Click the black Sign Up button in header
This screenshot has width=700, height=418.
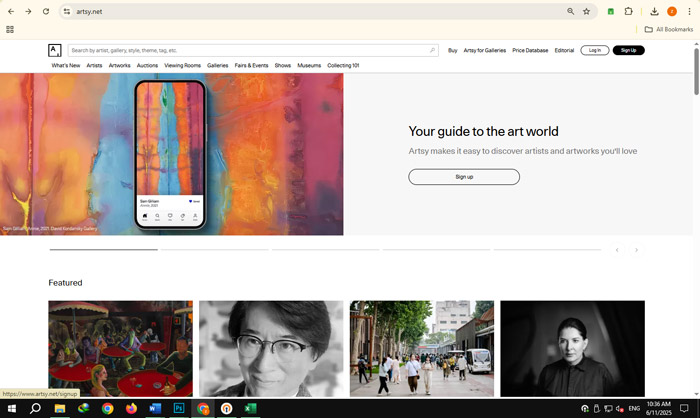pyautogui.click(x=628, y=50)
